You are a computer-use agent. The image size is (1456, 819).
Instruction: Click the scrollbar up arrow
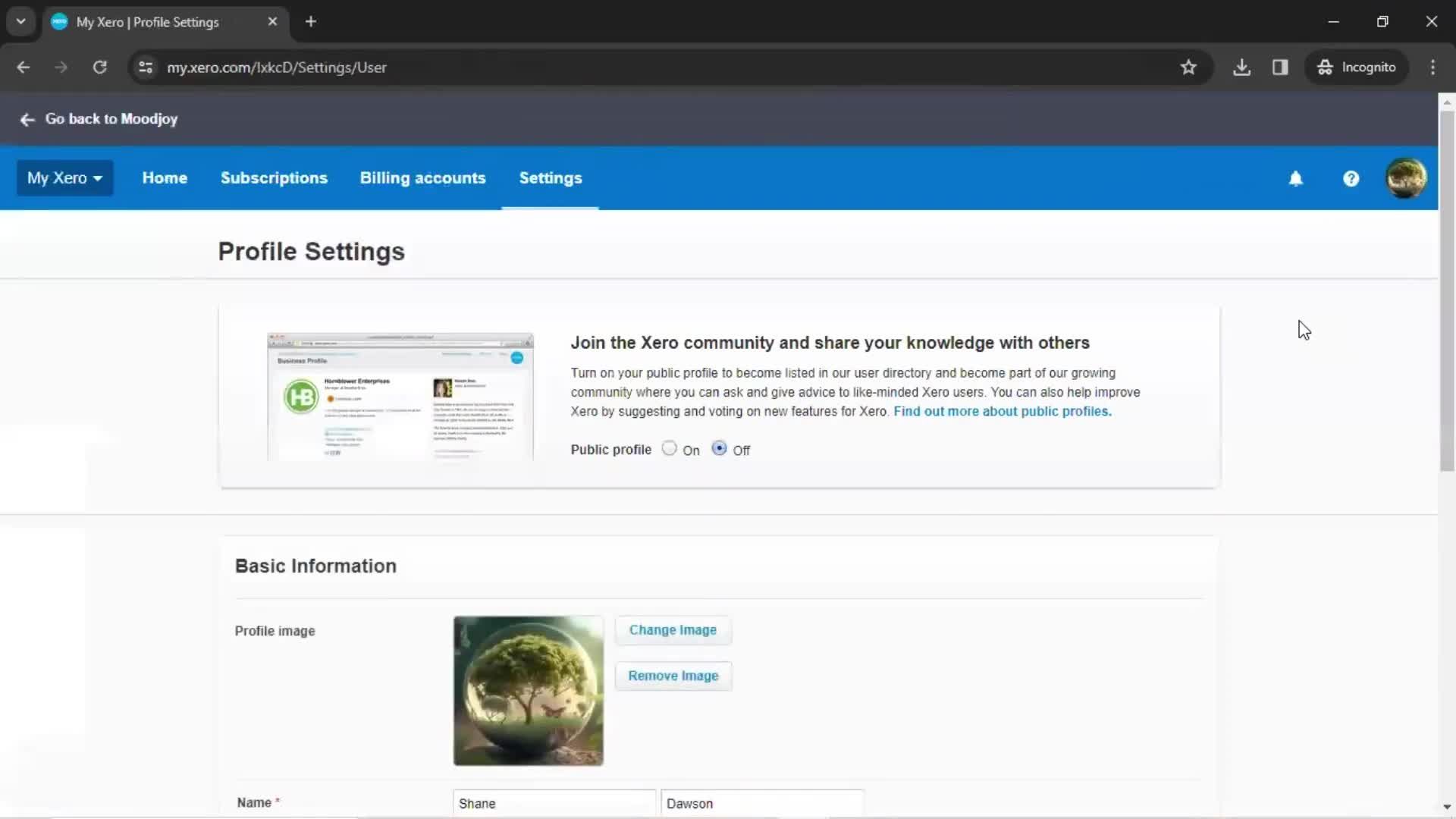pyautogui.click(x=1447, y=102)
